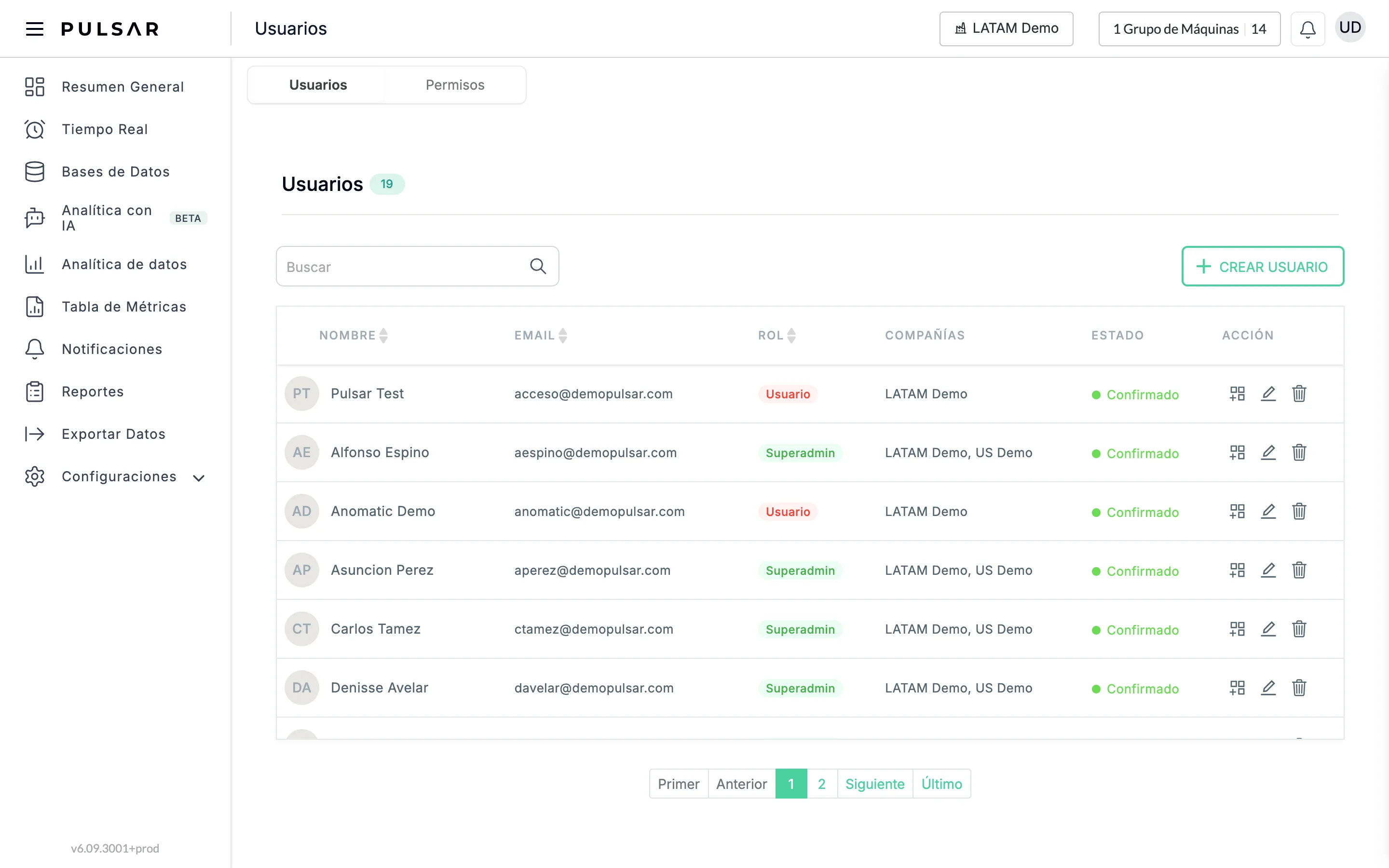Open the Grupo de Máquinas selector
This screenshot has width=1389, height=868.
coord(1189,29)
